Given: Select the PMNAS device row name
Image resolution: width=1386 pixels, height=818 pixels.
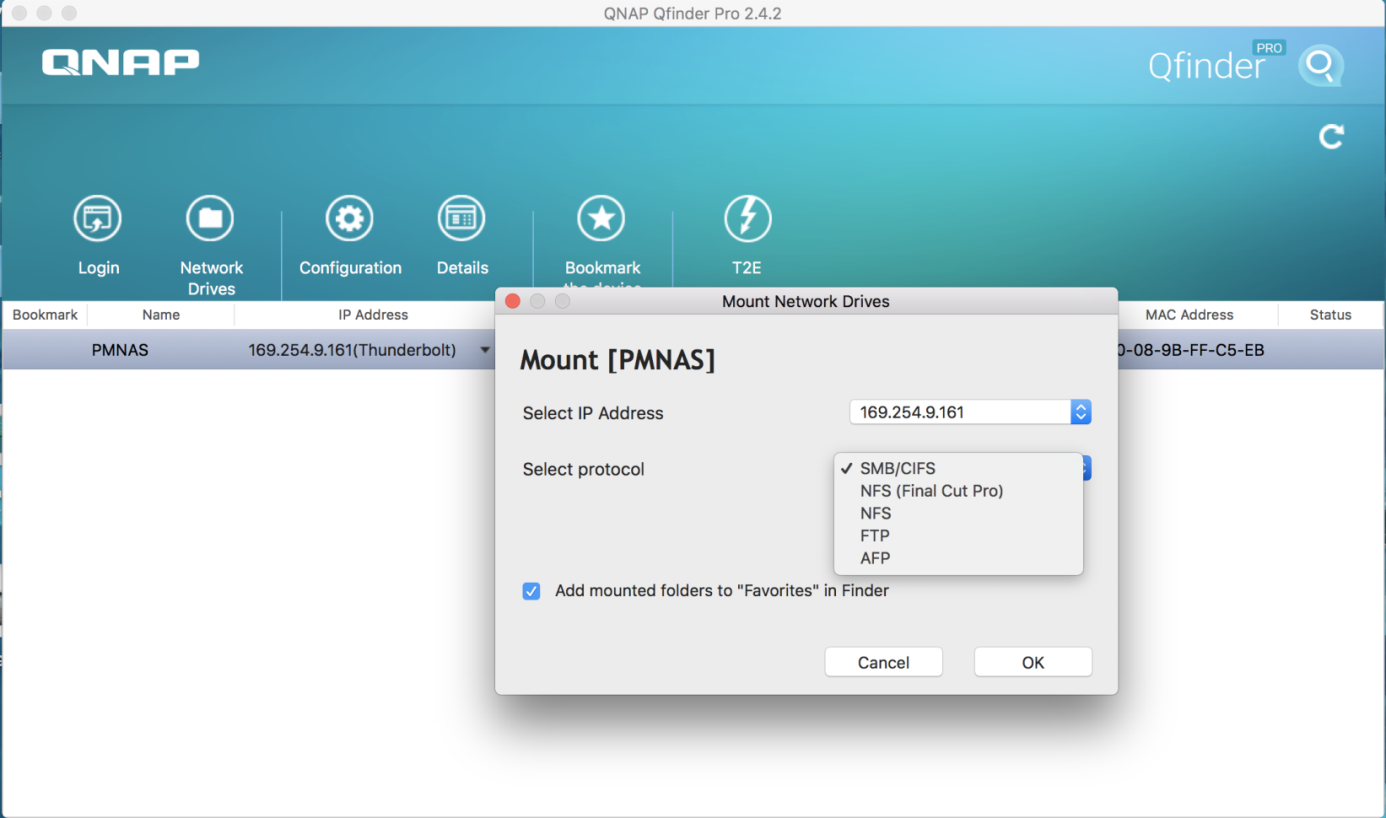Looking at the screenshot, I should tap(120, 350).
